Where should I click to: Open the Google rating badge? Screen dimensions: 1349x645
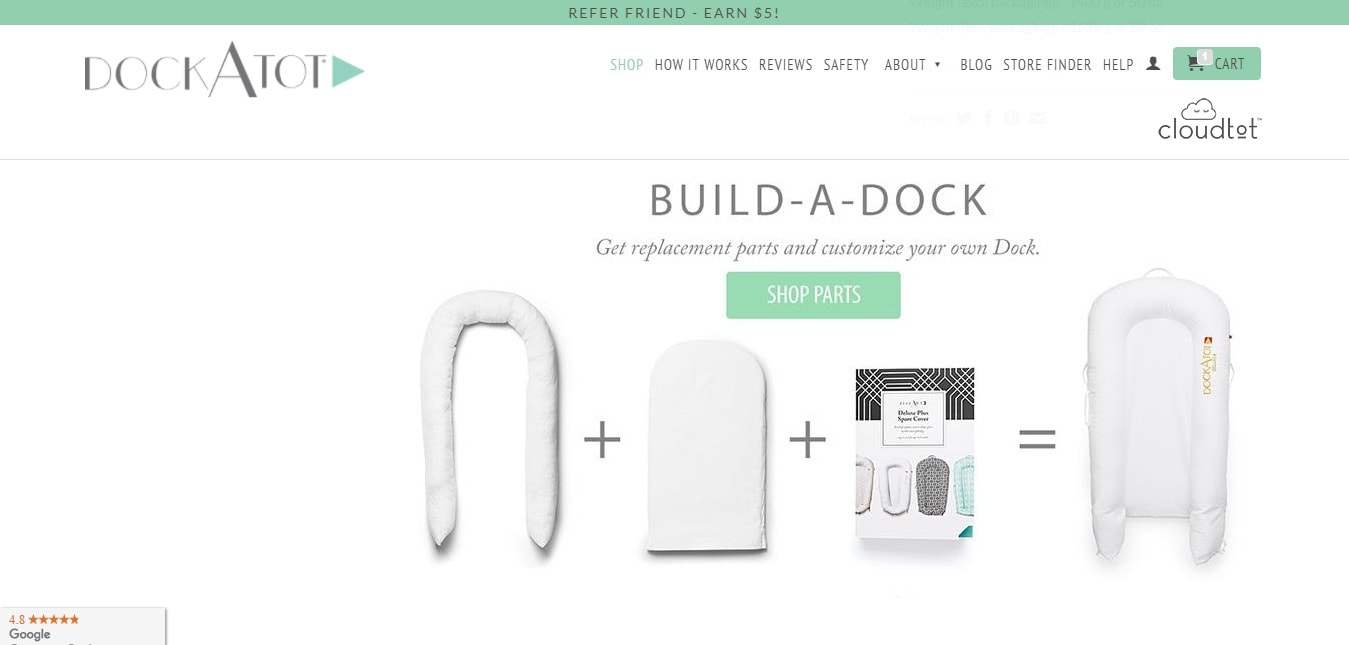(x=82, y=627)
